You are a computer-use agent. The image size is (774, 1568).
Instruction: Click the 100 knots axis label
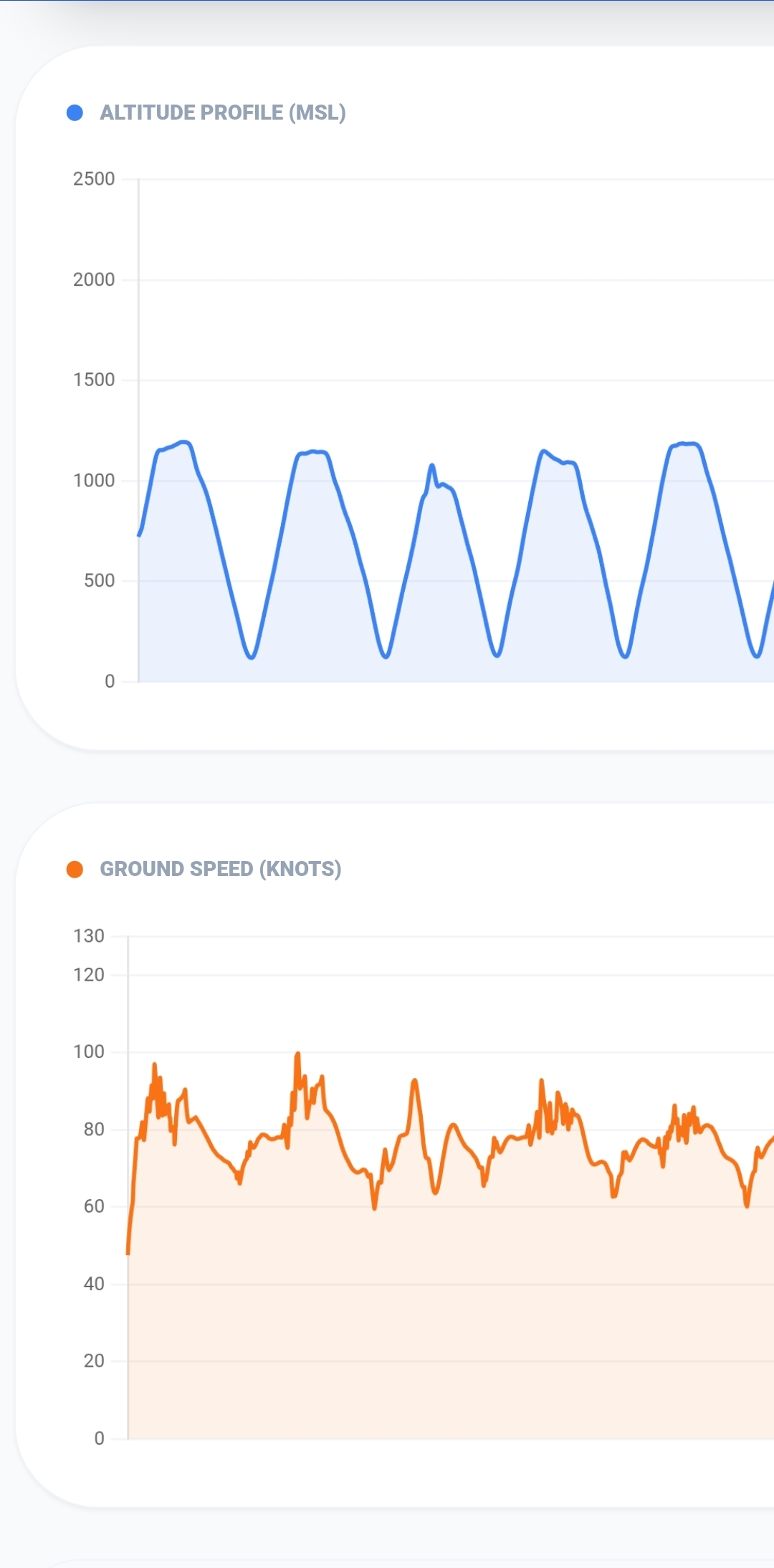89,1052
